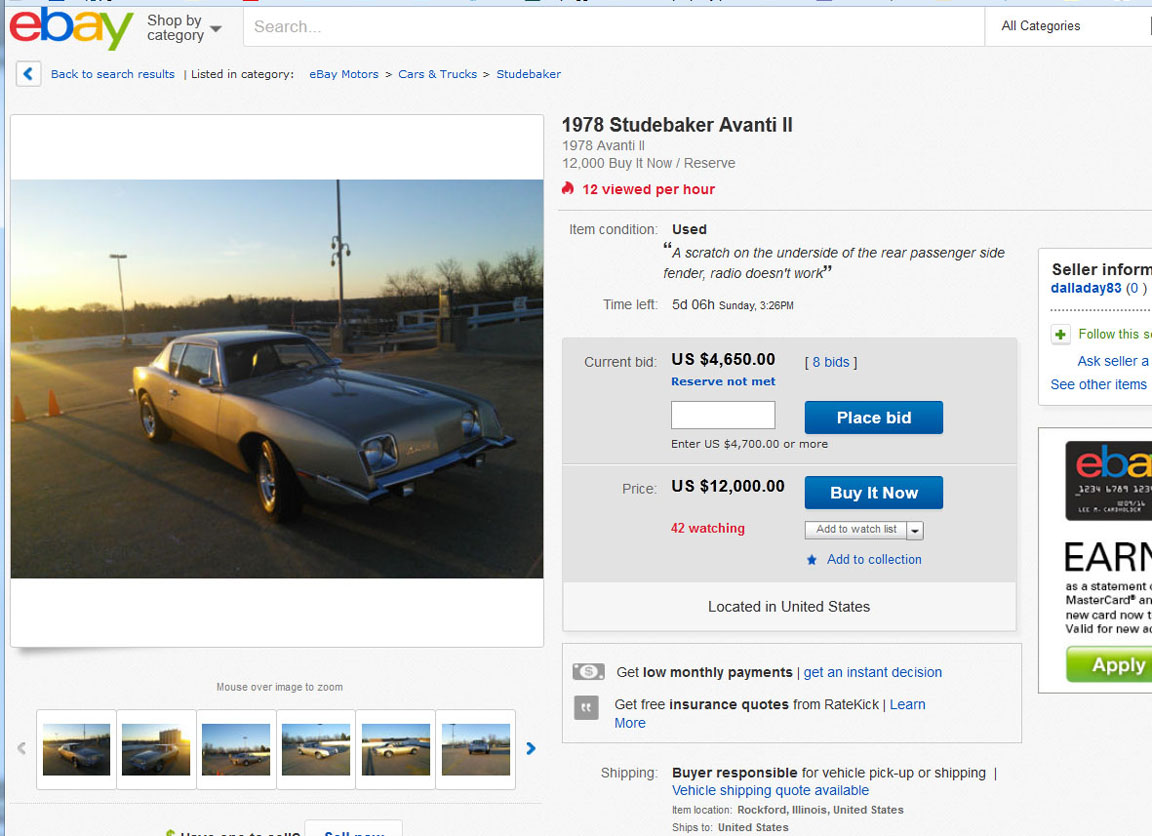
Task: Select the first car thumbnail
Action: pyautogui.click(x=77, y=749)
